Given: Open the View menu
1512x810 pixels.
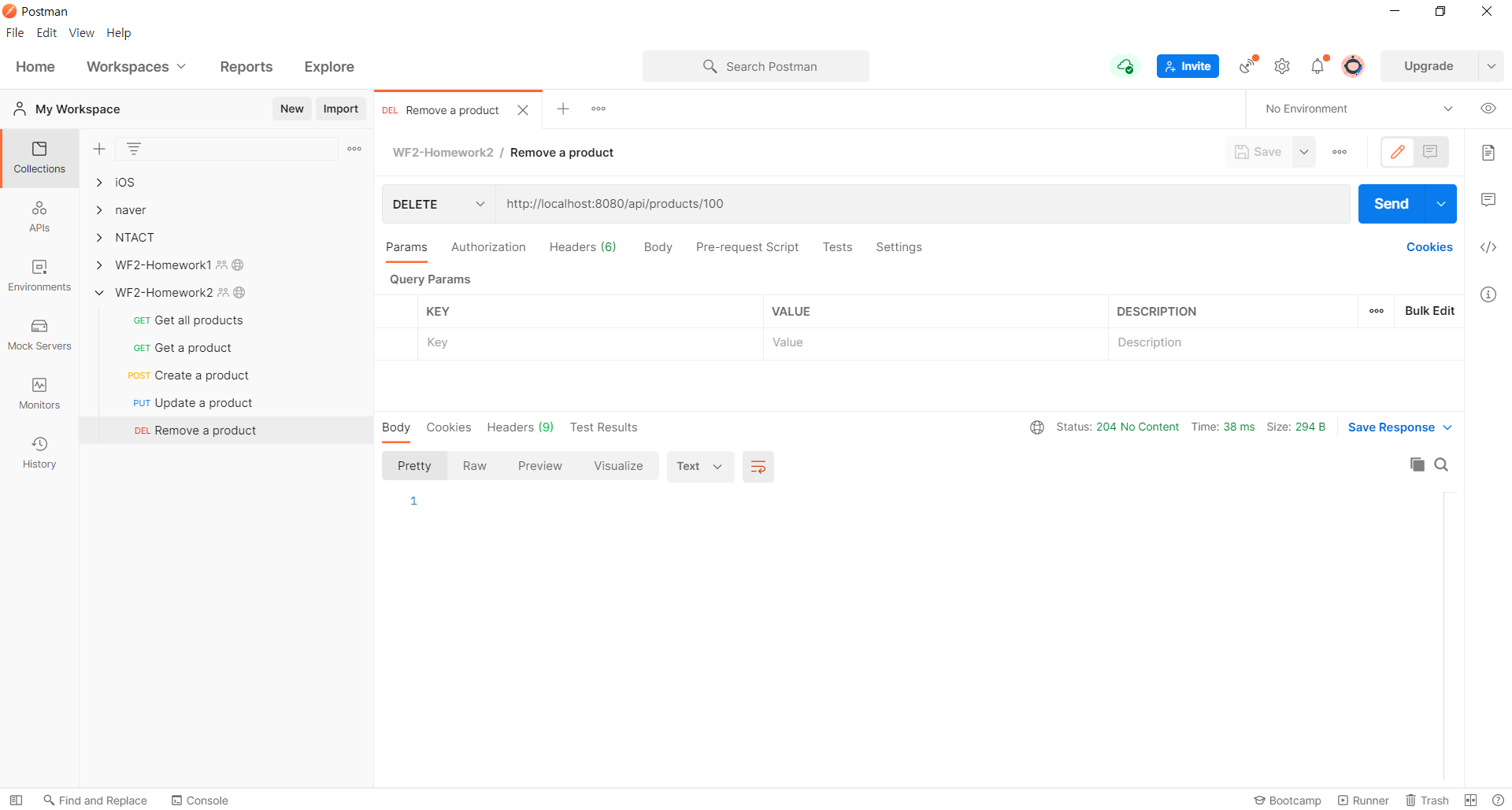Looking at the screenshot, I should click(x=81, y=33).
